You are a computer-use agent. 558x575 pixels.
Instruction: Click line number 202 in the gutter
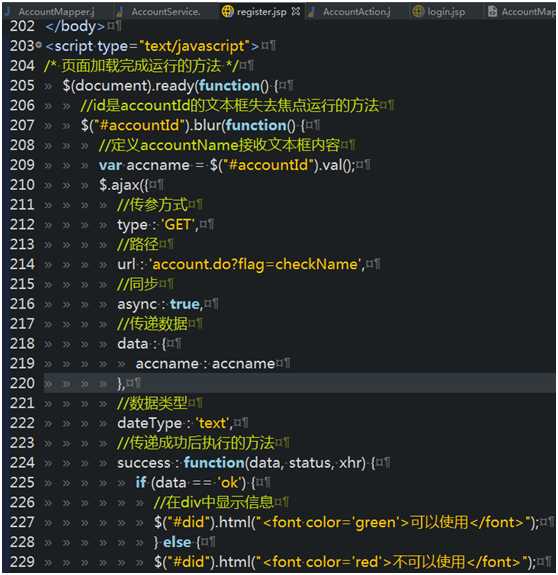pos(22,26)
